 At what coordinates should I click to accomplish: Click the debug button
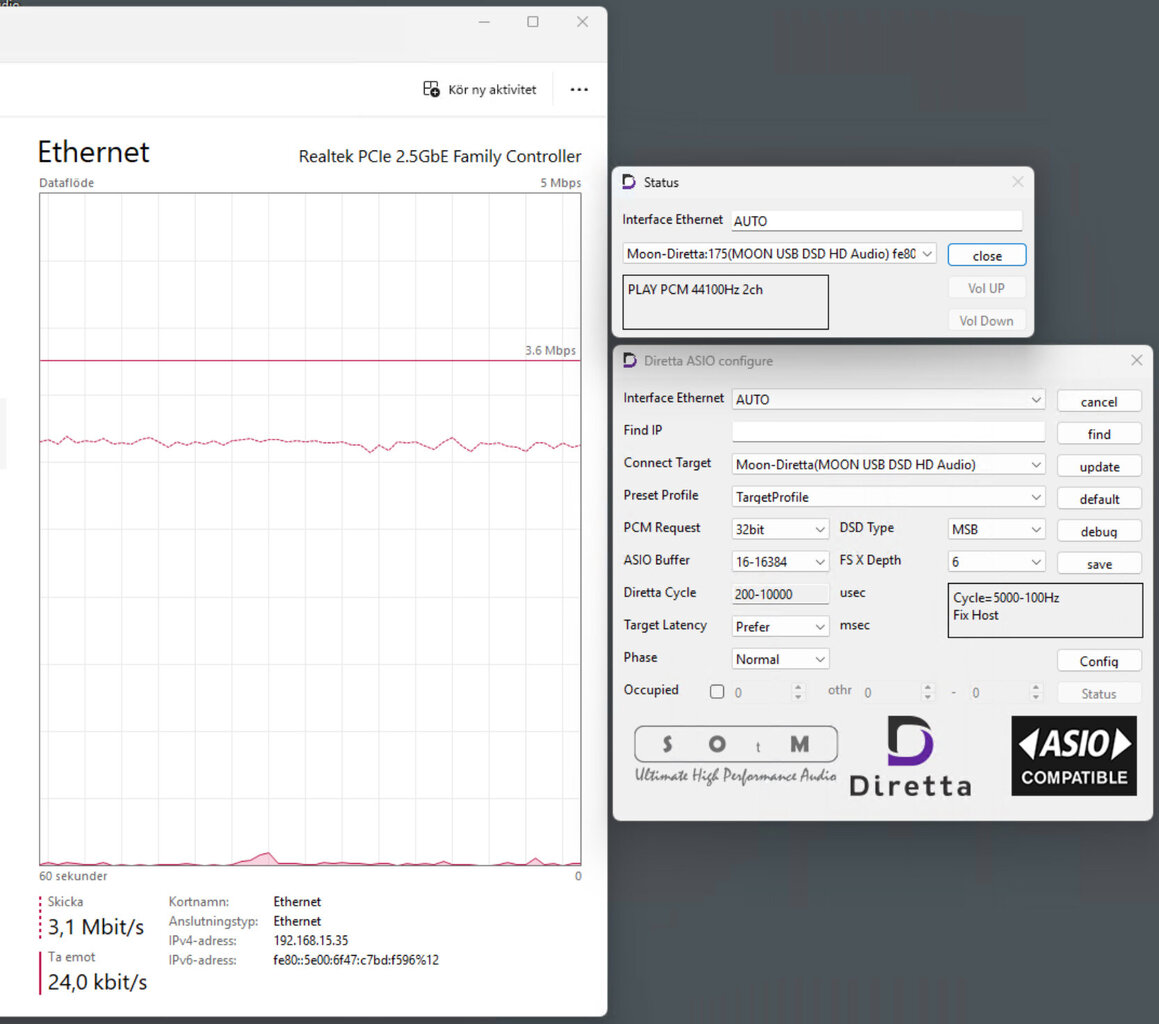click(x=1099, y=532)
